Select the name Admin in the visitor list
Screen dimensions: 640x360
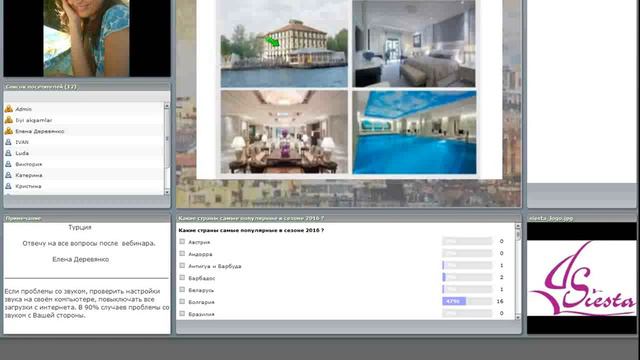click(x=23, y=109)
